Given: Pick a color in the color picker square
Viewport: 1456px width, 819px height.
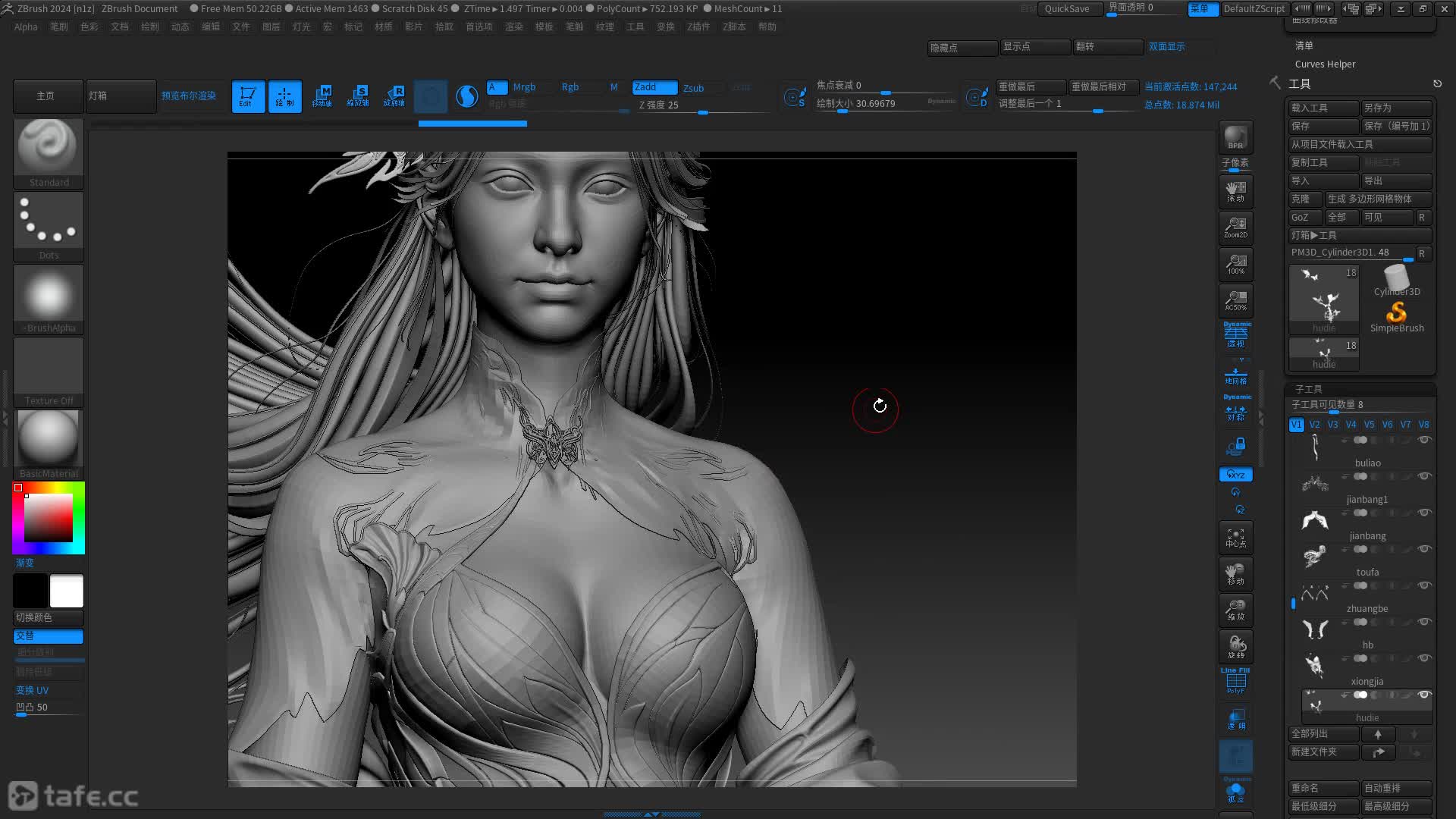Looking at the screenshot, I should coord(49,518).
